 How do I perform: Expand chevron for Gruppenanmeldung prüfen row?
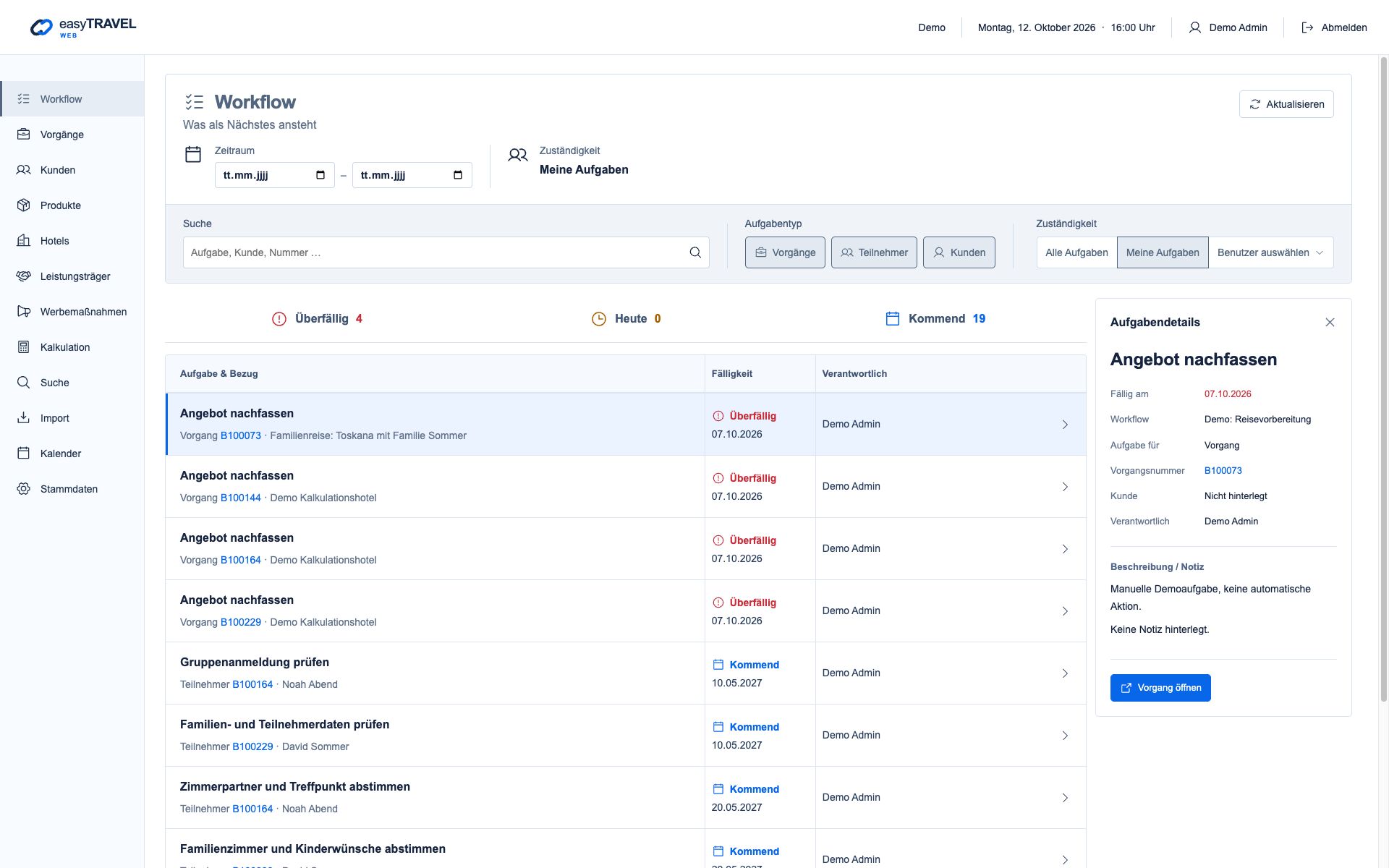pos(1065,673)
